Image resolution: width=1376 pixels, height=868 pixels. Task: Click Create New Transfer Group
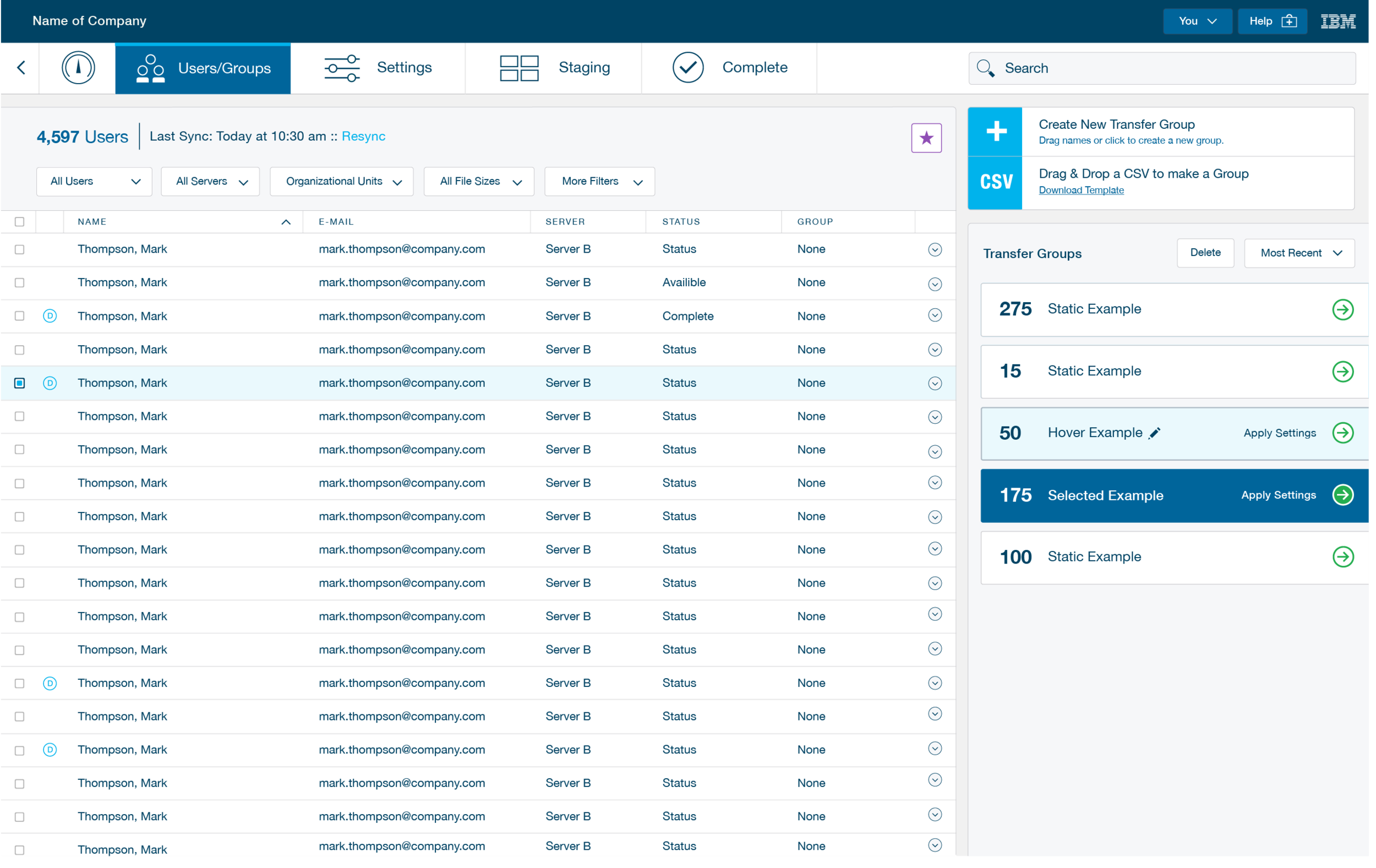1161,132
